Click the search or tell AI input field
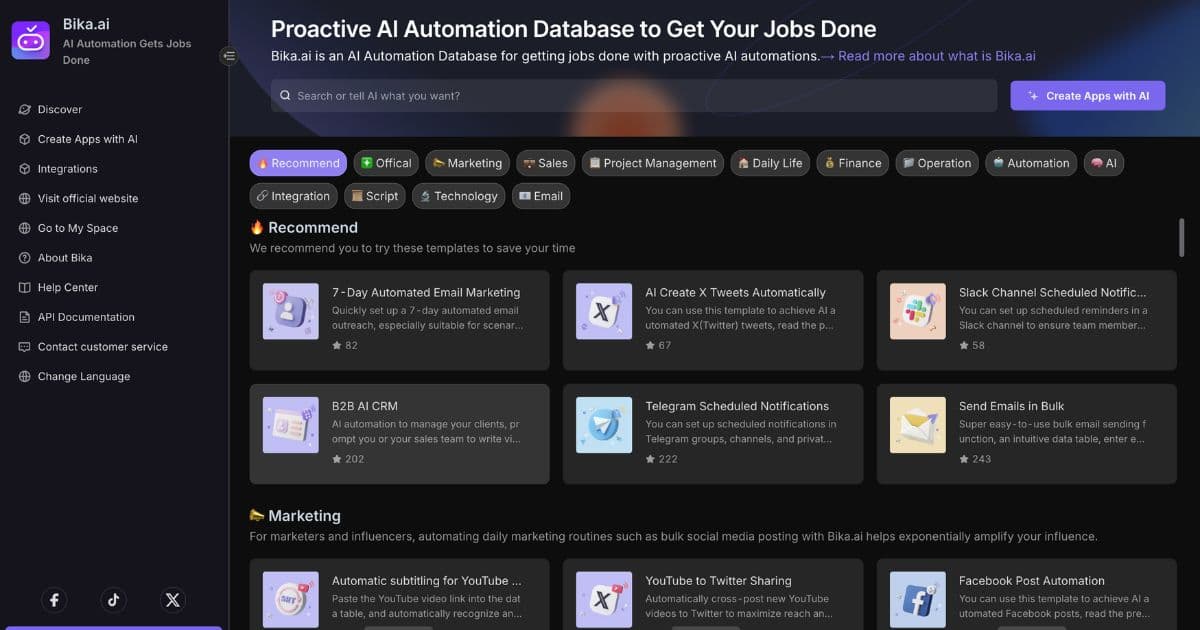The image size is (1200, 630). tap(634, 96)
